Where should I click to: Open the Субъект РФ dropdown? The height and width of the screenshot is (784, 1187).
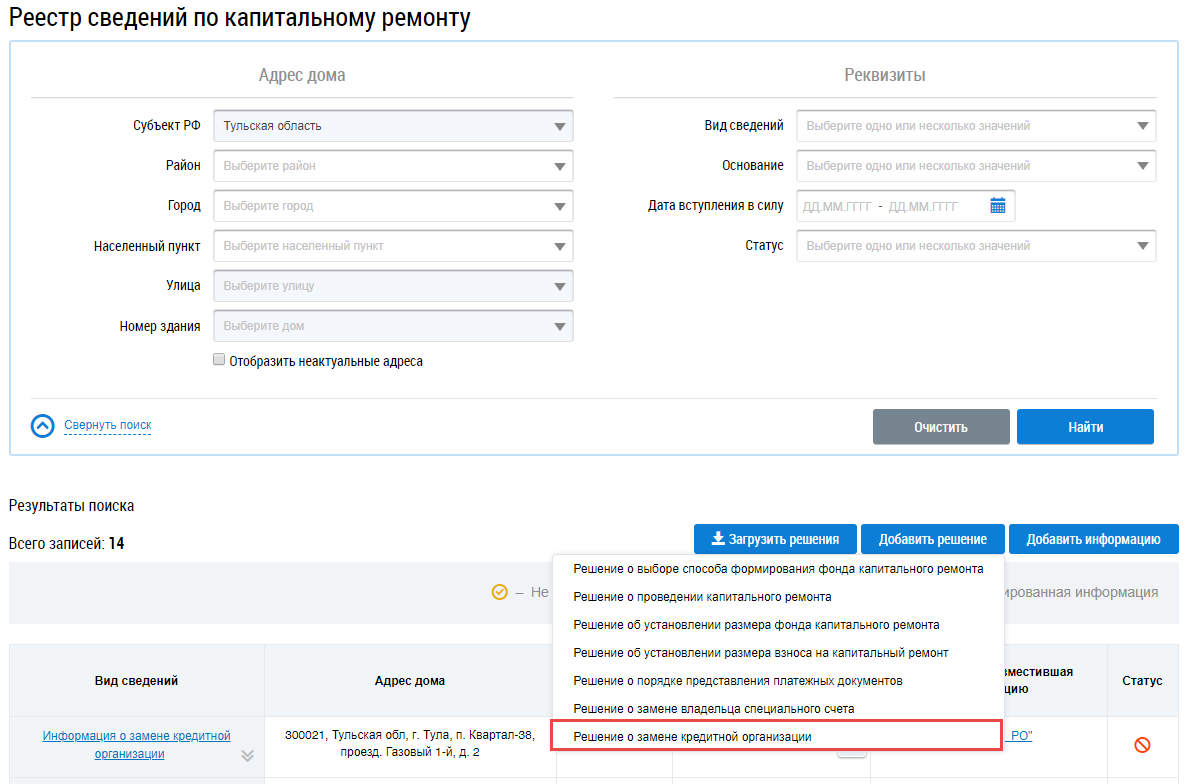[x=393, y=126]
